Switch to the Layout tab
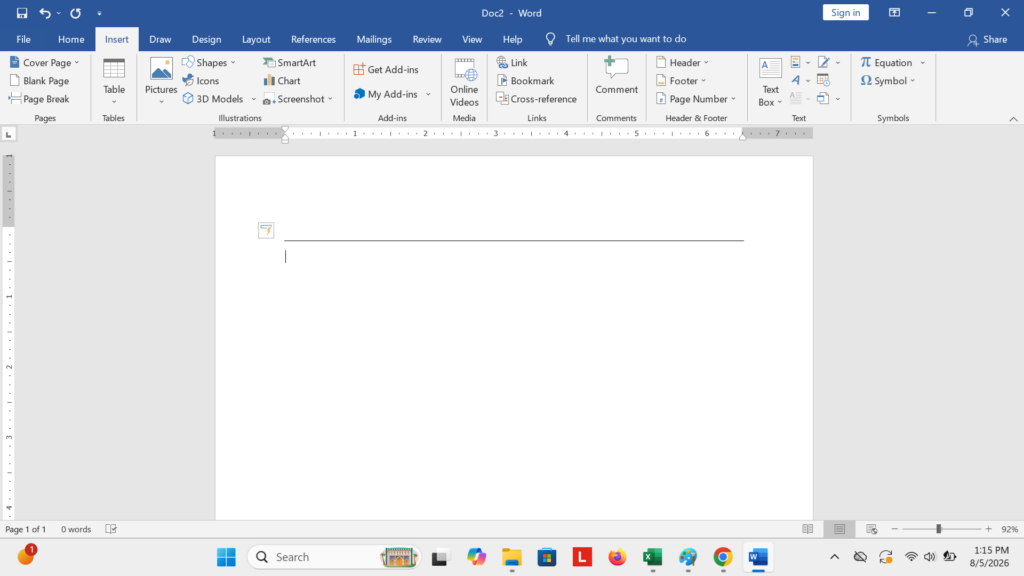Viewport: 1024px width, 576px height. pyautogui.click(x=256, y=39)
